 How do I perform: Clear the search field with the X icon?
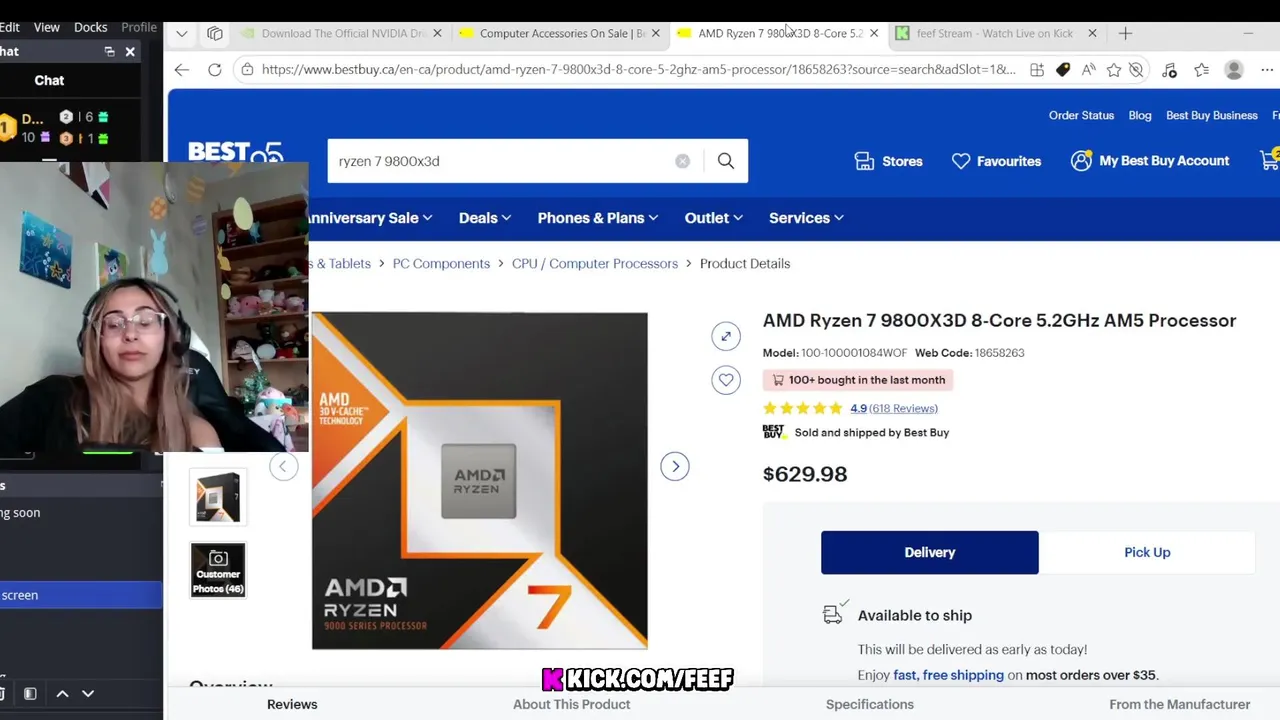(682, 161)
